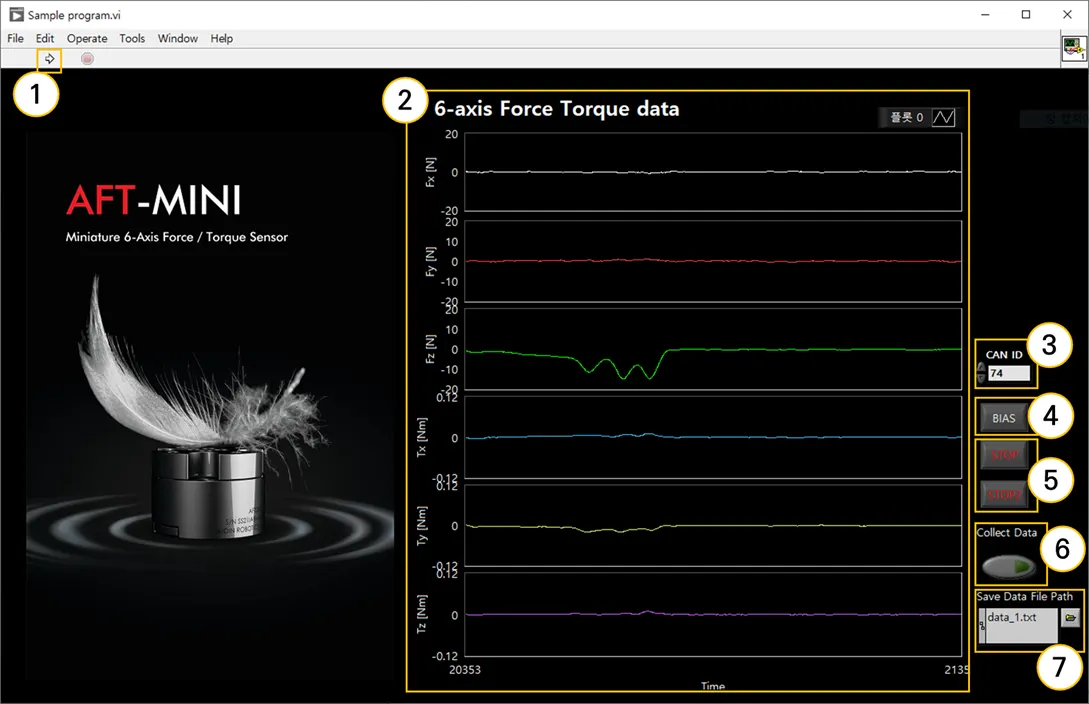Minimize the Sample program.vi window
The image size is (1089, 704).
click(985, 15)
